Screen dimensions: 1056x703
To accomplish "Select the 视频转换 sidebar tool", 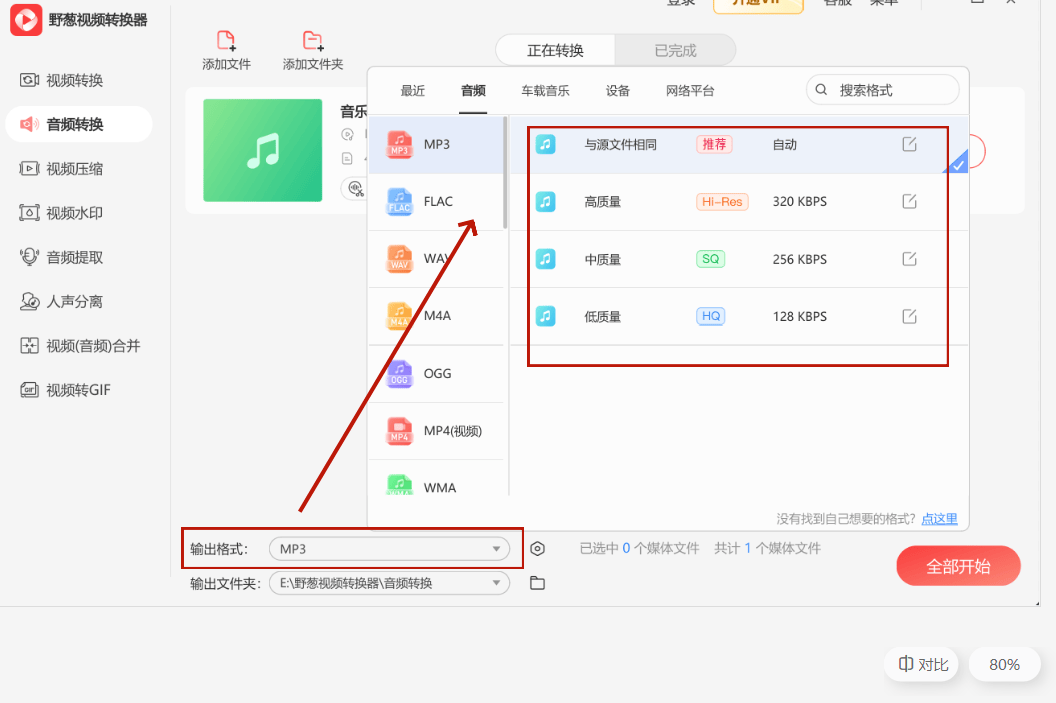I will coord(66,80).
